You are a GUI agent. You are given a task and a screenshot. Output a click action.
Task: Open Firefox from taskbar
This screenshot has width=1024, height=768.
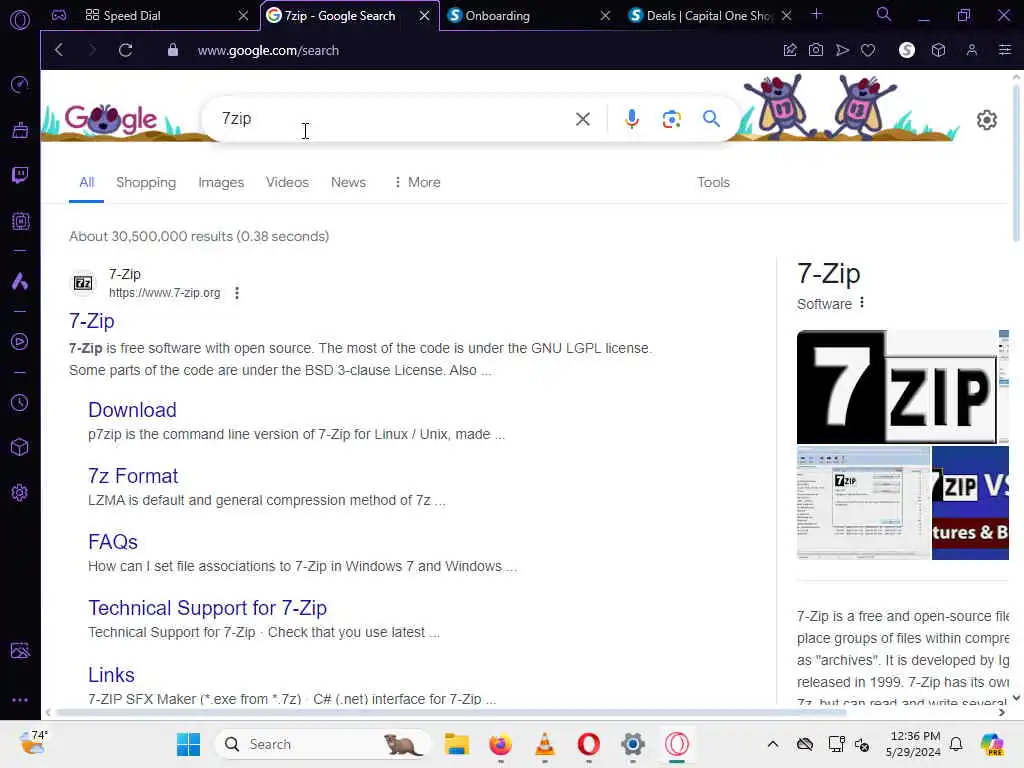(501, 744)
